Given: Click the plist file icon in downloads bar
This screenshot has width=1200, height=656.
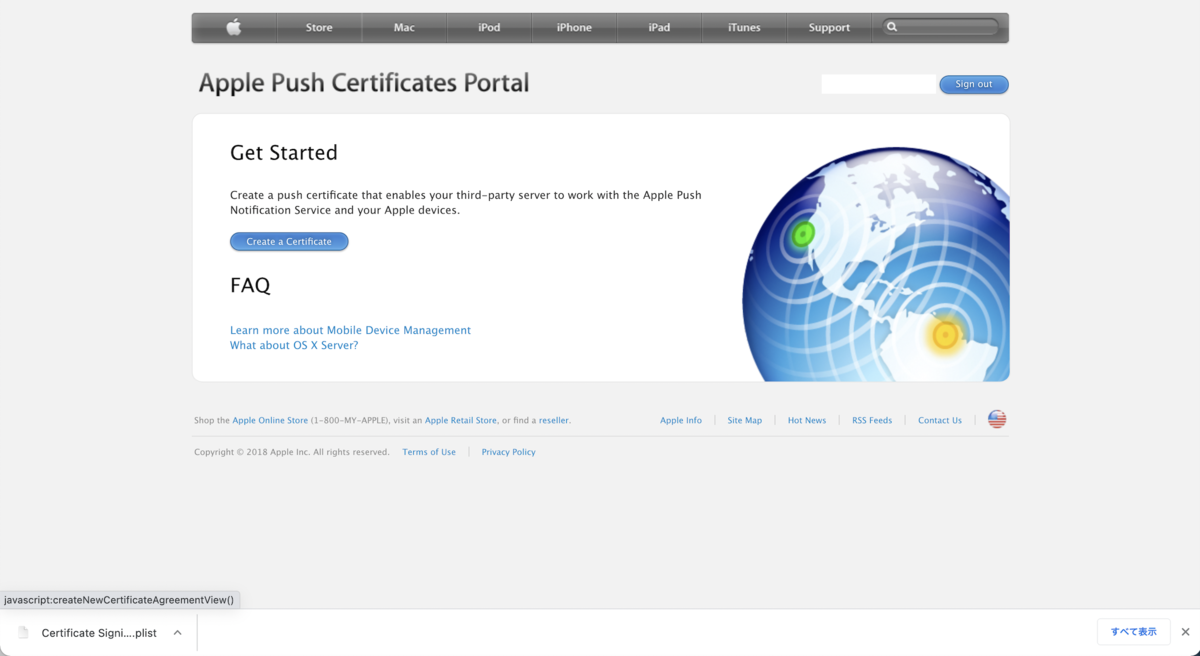Looking at the screenshot, I should (23, 633).
